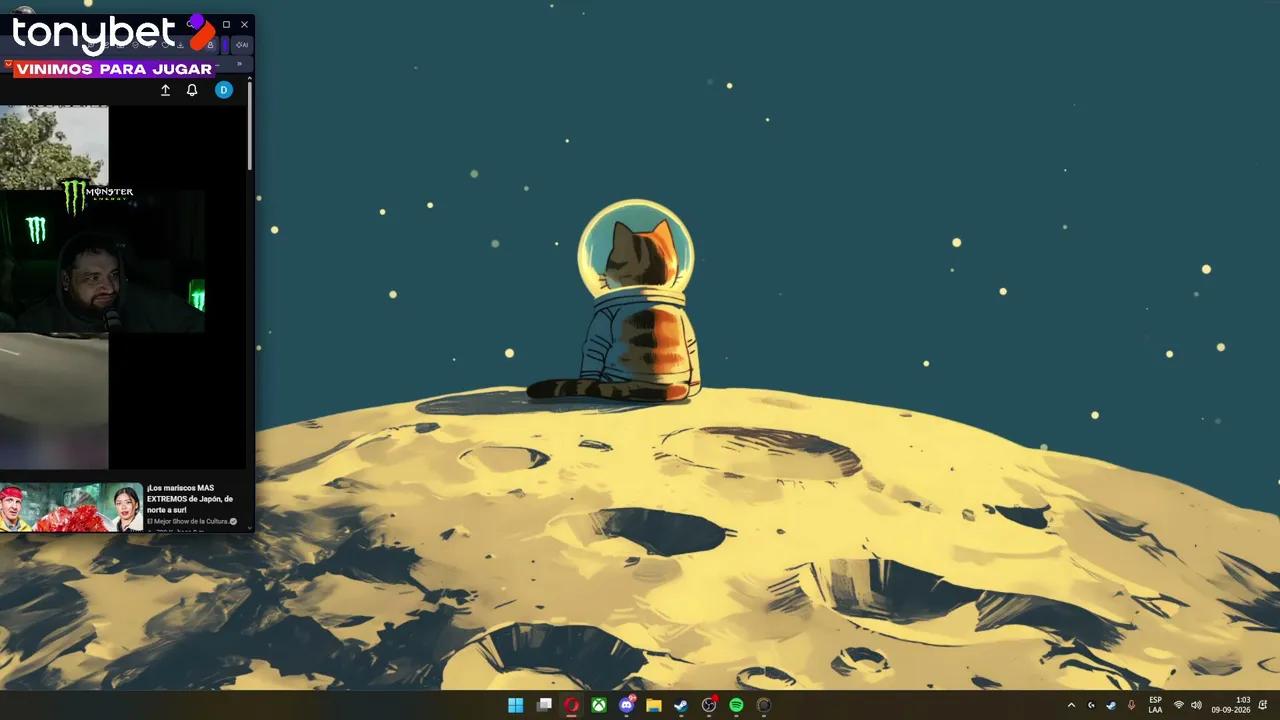Click the Steam icon in the system tray
The width and height of the screenshot is (1280, 720).
pyautogui.click(x=1111, y=705)
